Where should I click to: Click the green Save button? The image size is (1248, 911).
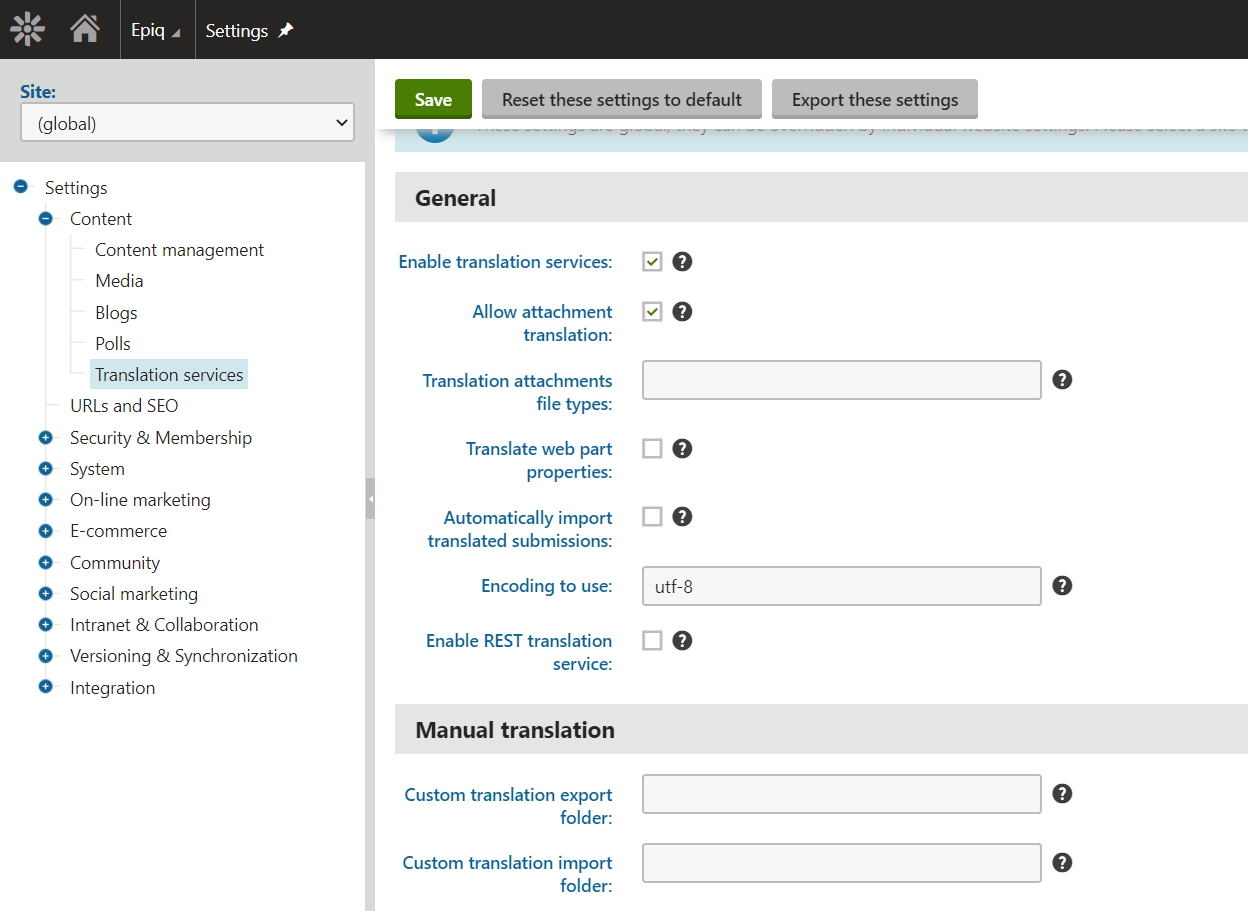433,100
